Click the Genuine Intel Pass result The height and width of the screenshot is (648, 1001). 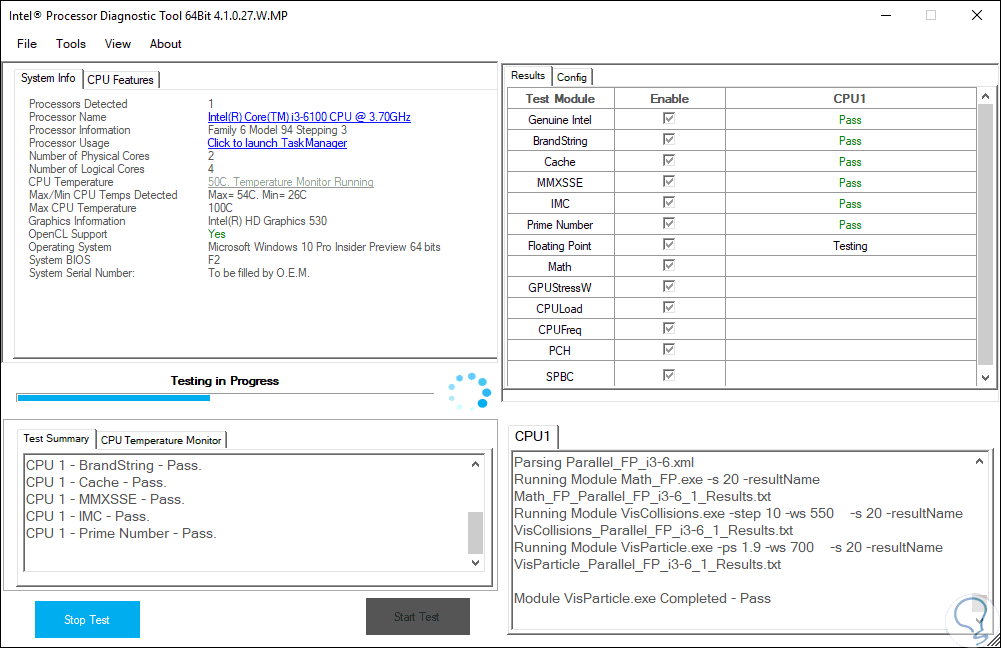click(x=850, y=120)
